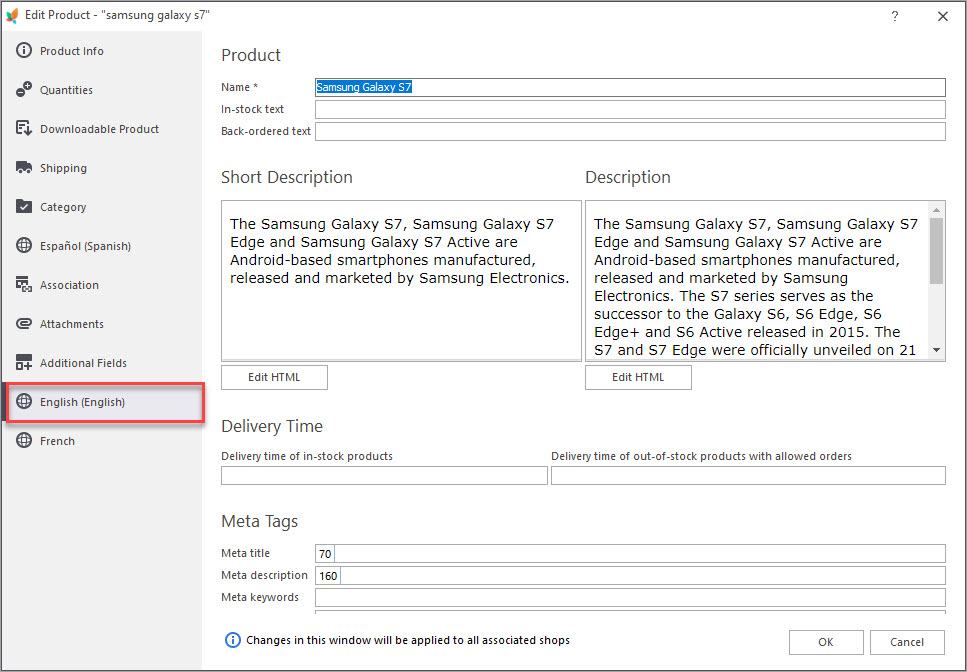Open the Downloadable Product section
The image size is (967, 672).
(102, 129)
